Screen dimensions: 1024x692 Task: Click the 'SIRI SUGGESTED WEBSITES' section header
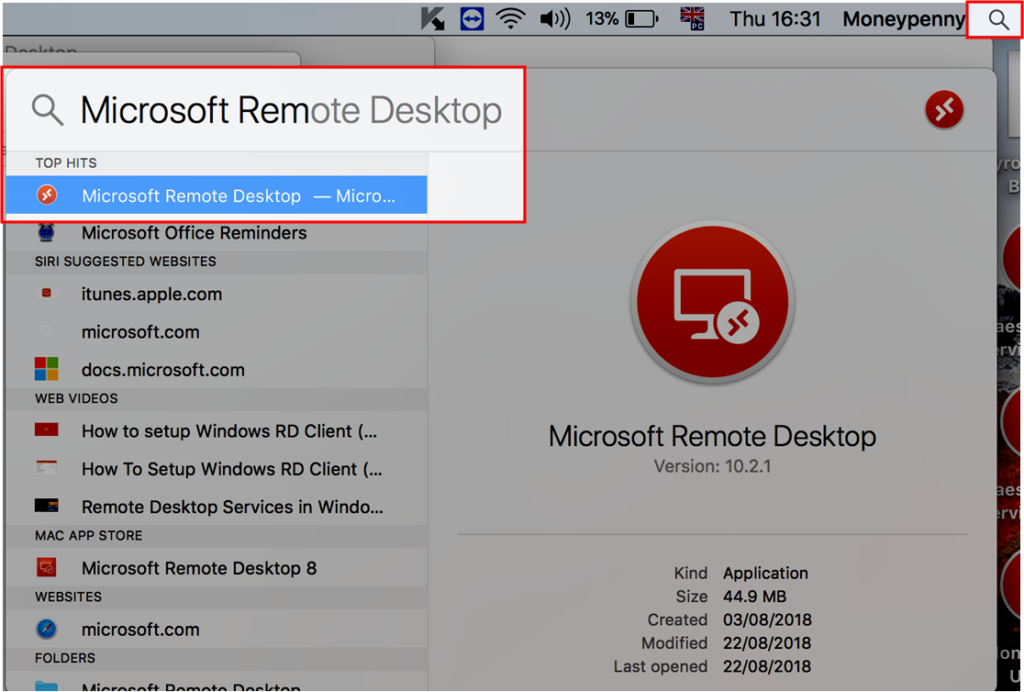[125, 262]
